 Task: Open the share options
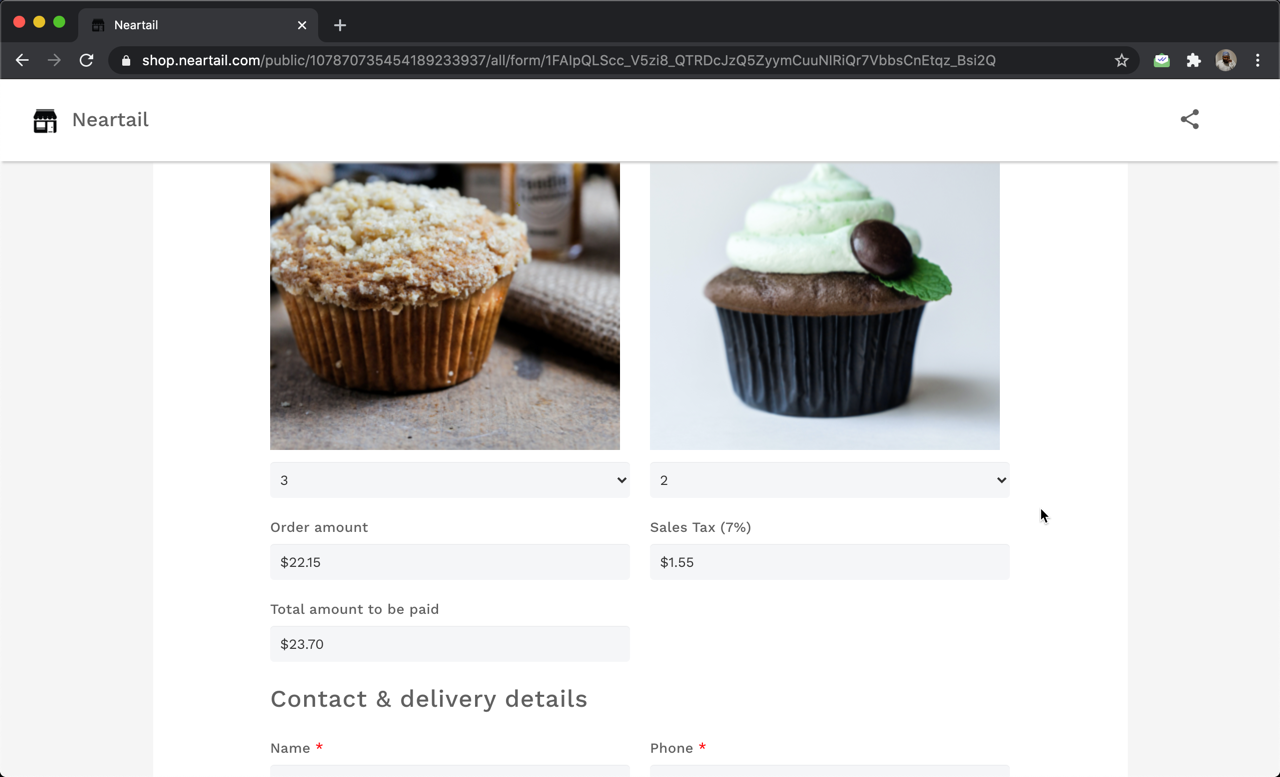(1189, 119)
